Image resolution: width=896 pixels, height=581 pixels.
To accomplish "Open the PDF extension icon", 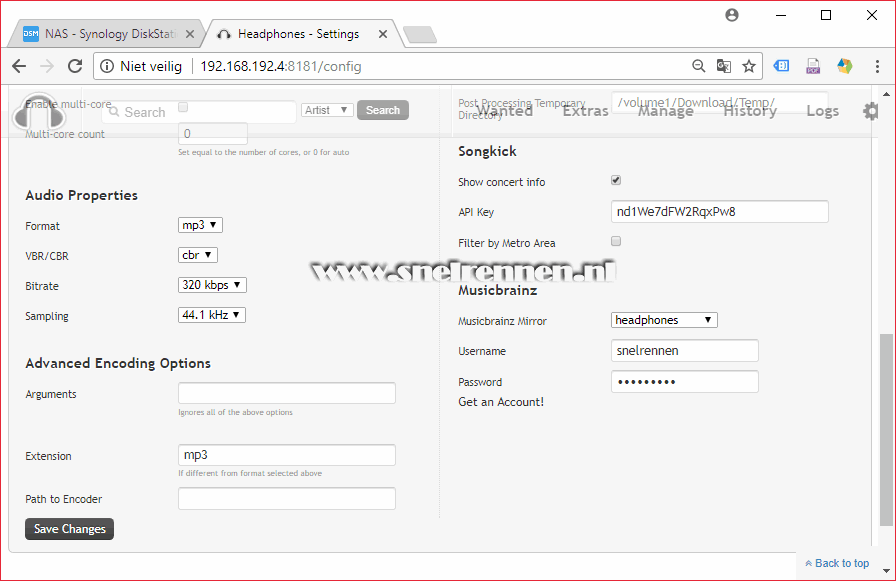I will click(x=813, y=66).
